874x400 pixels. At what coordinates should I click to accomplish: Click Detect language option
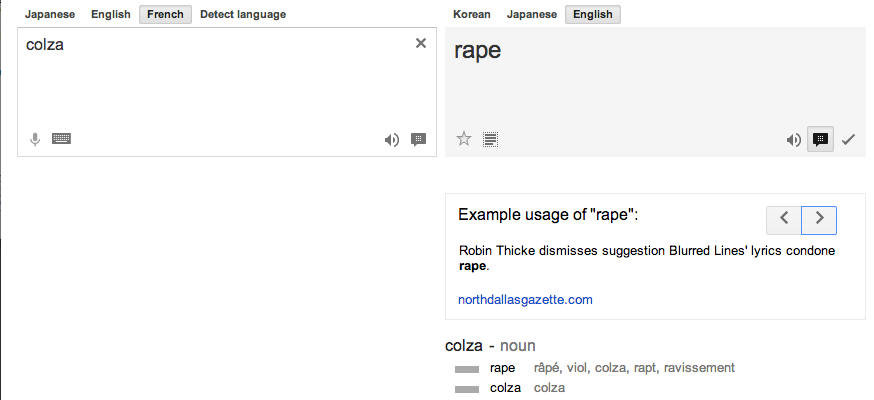(x=243, y=15)
